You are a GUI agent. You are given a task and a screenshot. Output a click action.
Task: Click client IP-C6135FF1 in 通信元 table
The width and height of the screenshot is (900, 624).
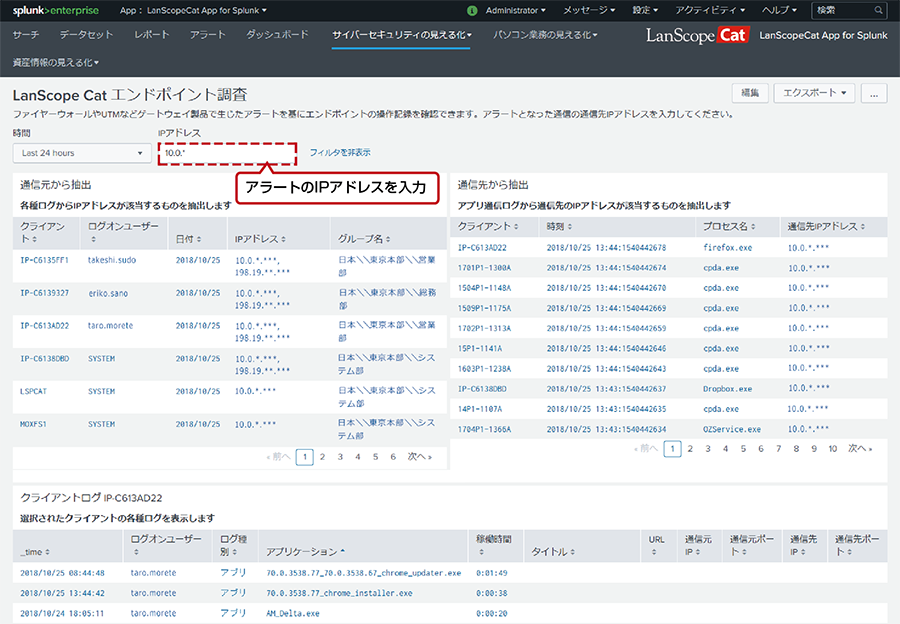click(x=44, y=260)
